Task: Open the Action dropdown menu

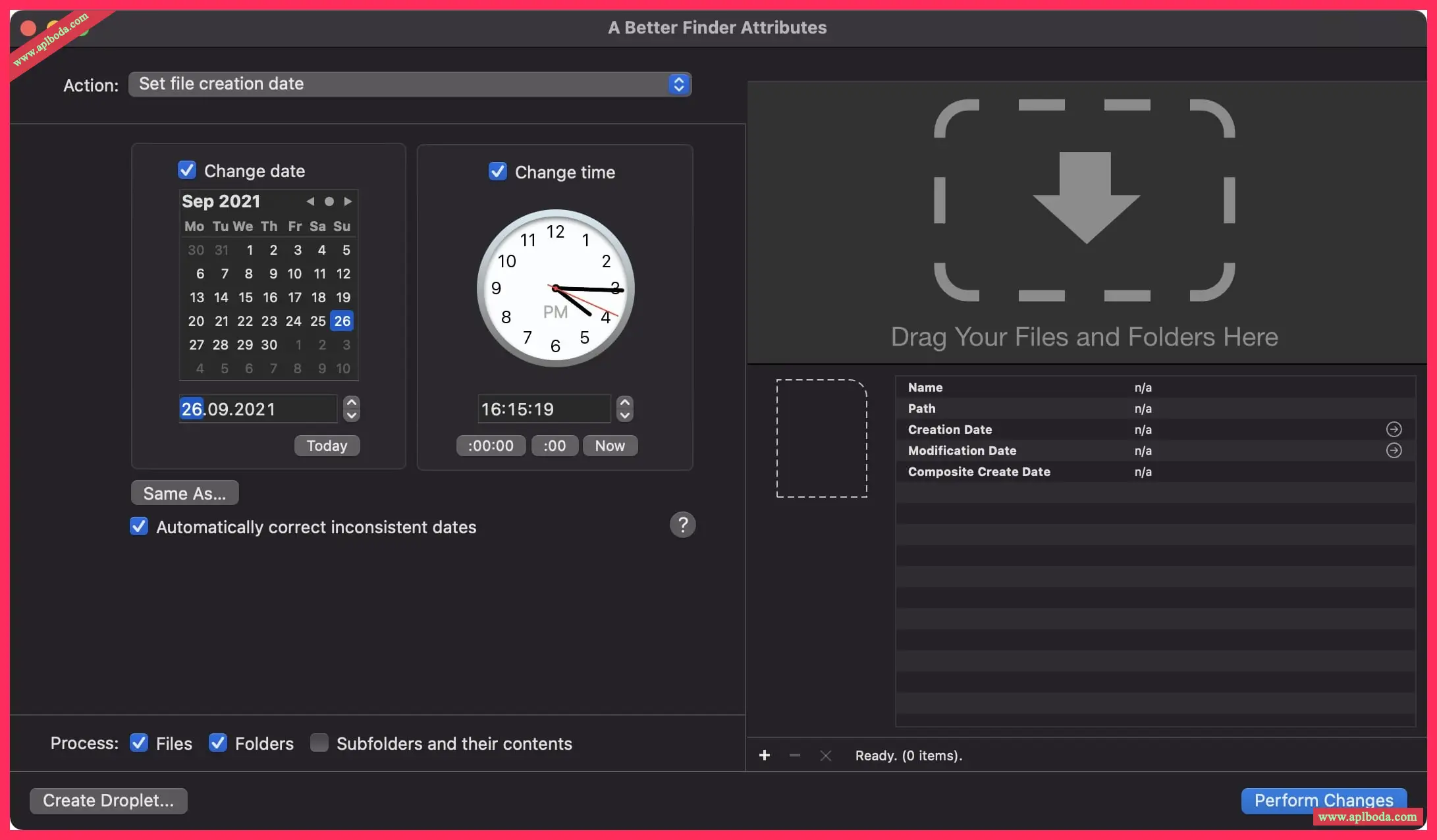Action: point(410,84)
